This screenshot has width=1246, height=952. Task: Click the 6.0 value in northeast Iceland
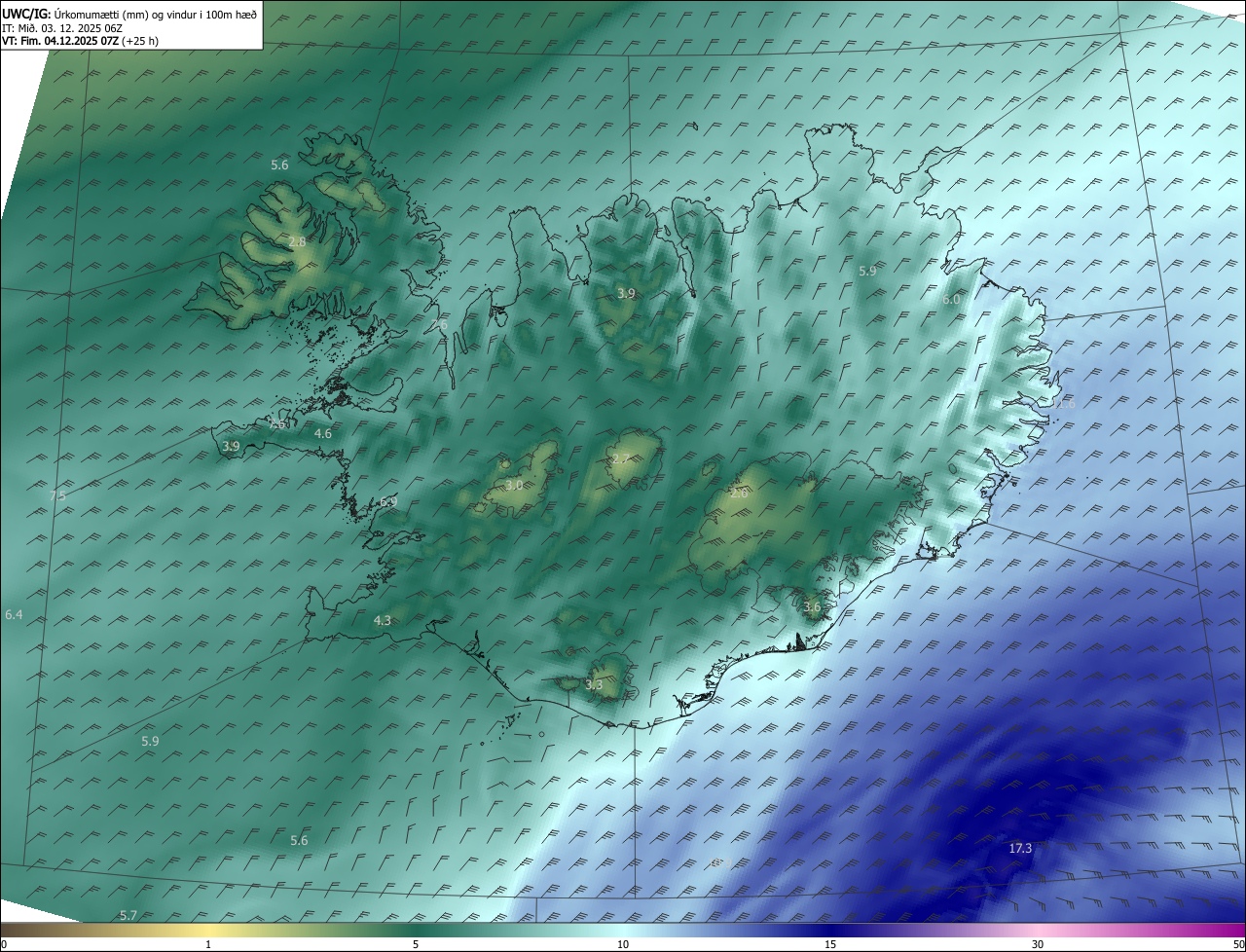click(x=951, y=300)
